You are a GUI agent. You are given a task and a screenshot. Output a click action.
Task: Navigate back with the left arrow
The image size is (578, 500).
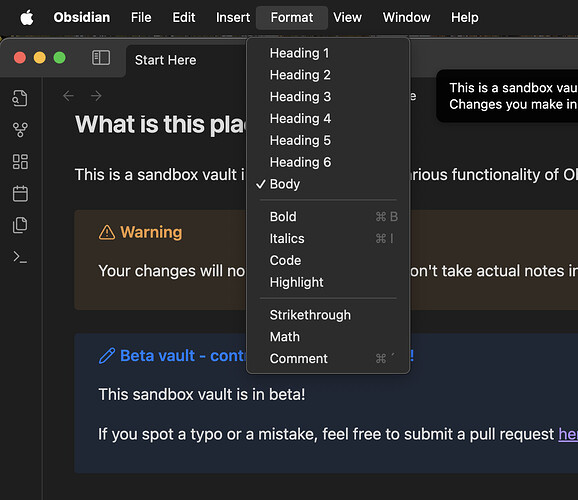[69, 96]
